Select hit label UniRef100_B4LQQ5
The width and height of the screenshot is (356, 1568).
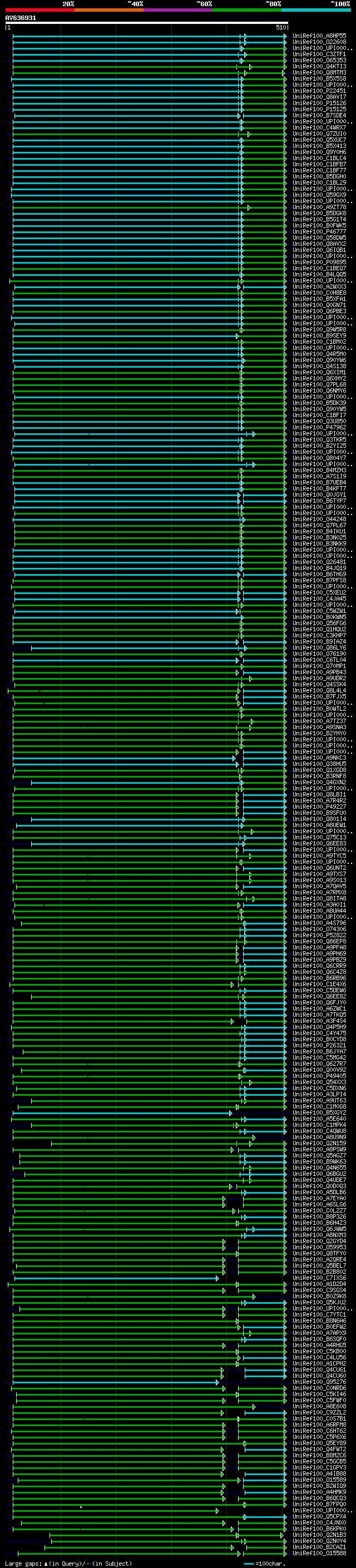coord(319,275)
